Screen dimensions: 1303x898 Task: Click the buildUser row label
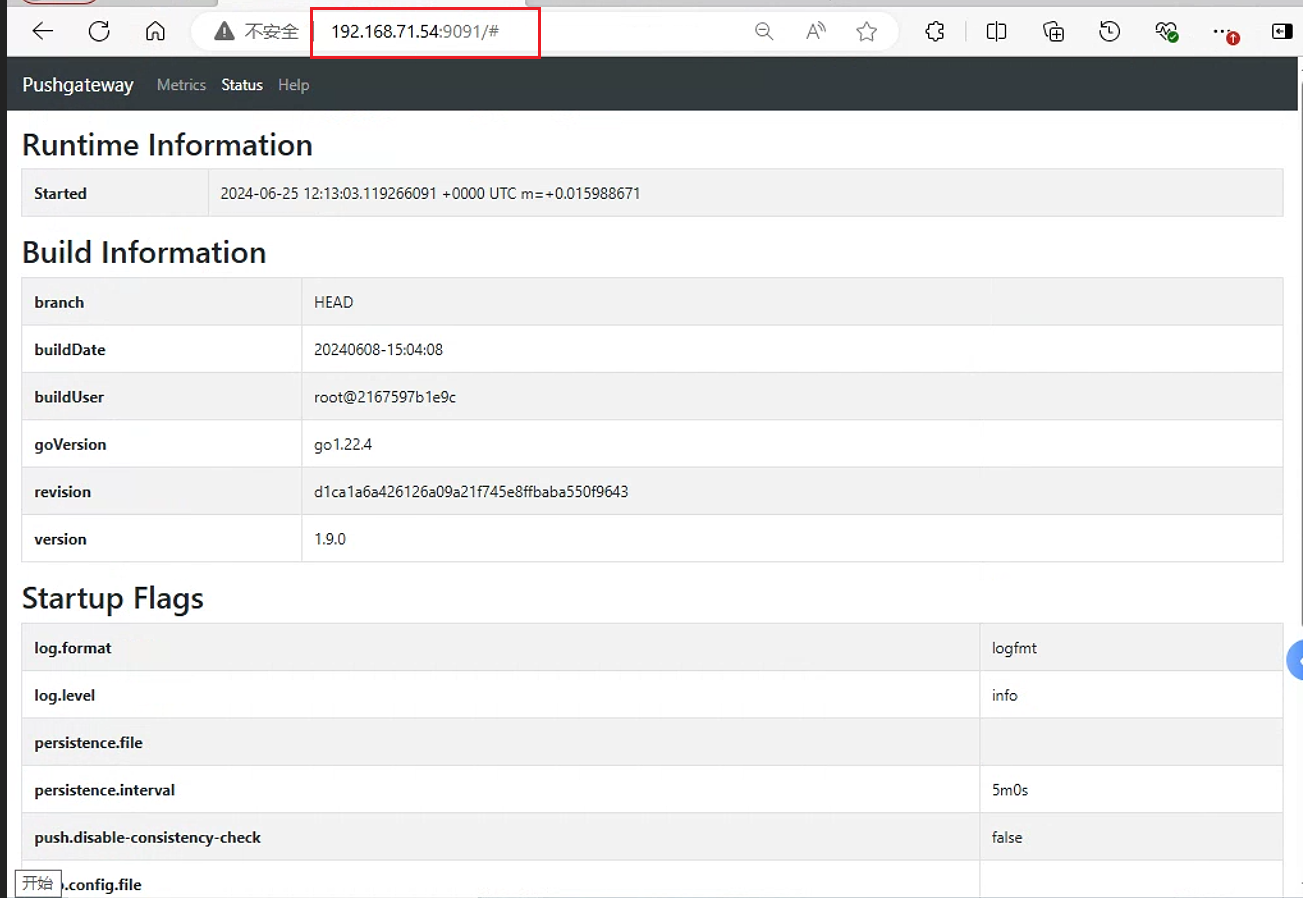69,397
